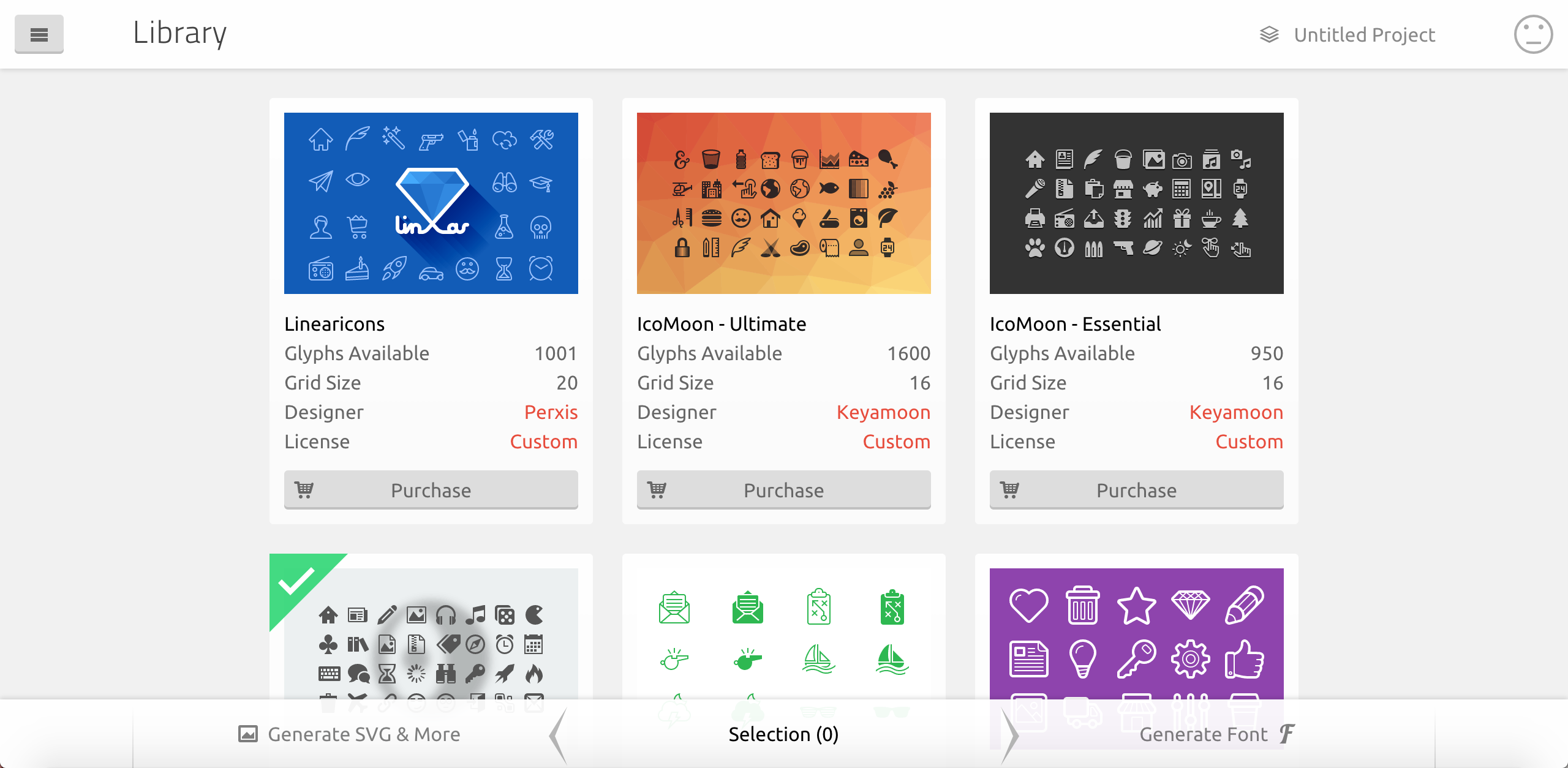Deselect the green-checkmarked icon set
1568x768 pixels.
click(298, 581)
